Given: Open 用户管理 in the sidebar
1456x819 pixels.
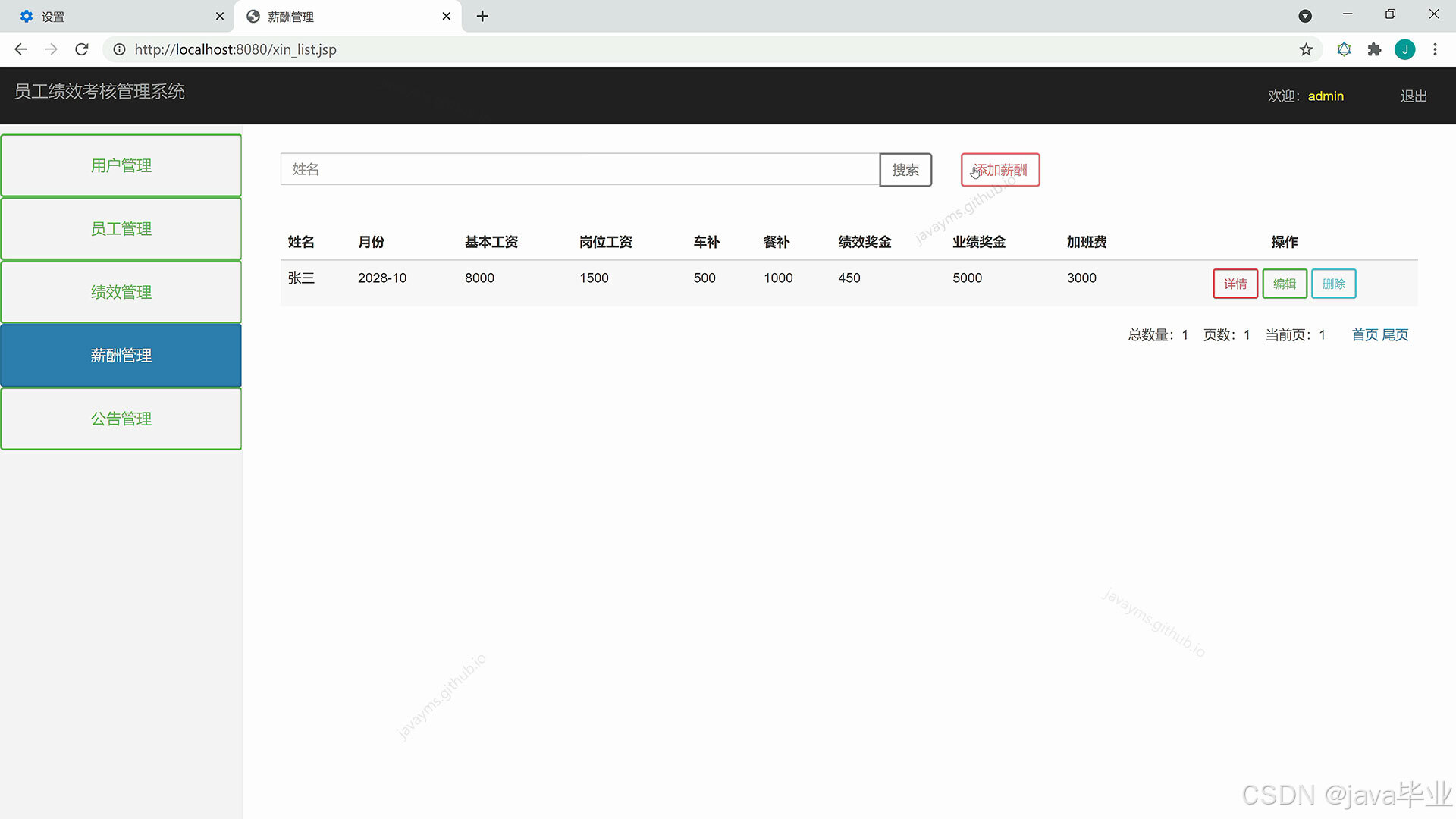Looking at the screenshot, I should (121, 165).
